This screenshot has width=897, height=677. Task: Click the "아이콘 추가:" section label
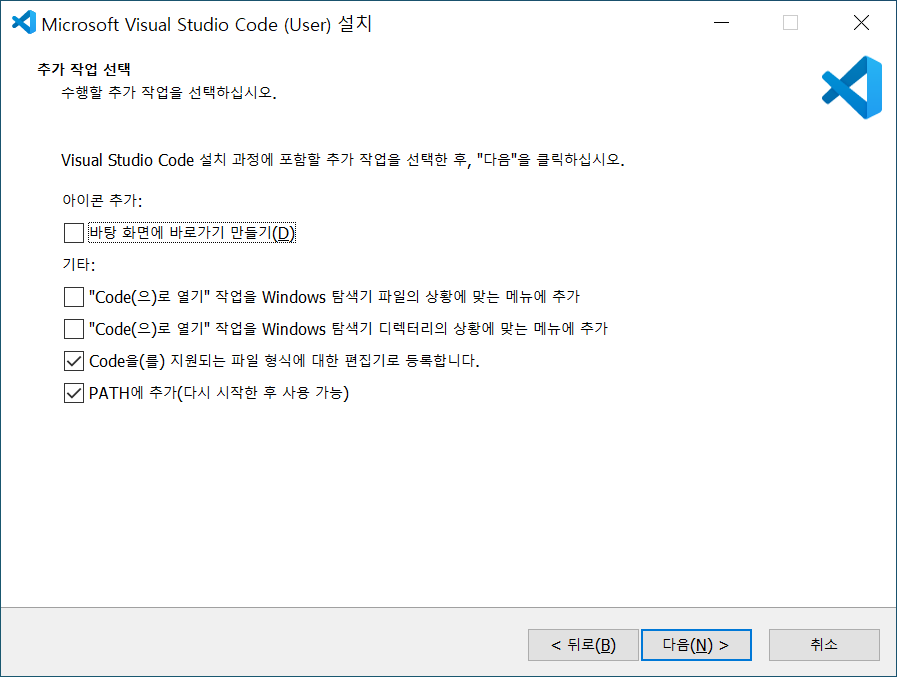click(x=102, y=200)
